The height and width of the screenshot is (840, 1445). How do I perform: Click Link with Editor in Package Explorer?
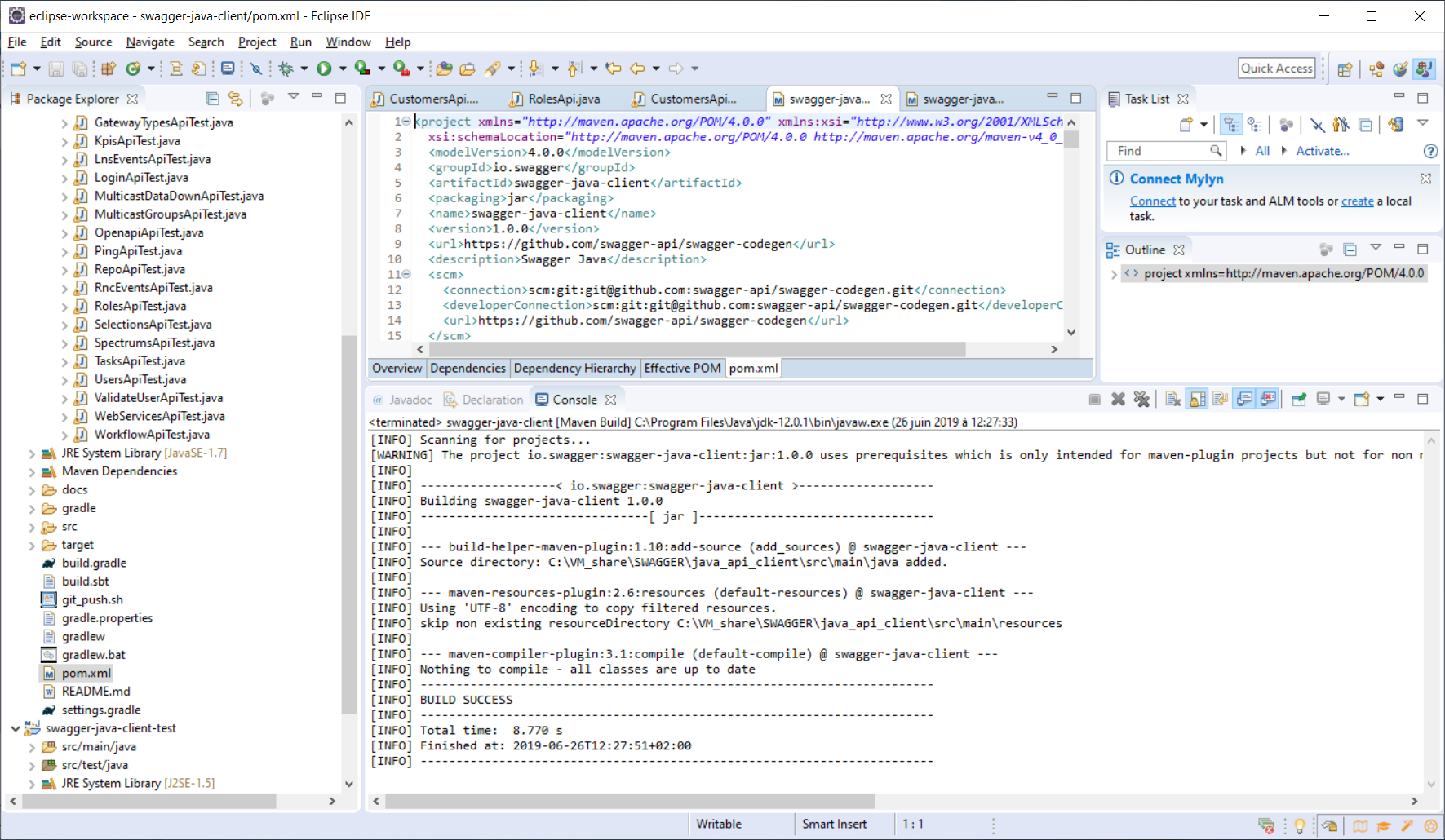click(235, 99)
